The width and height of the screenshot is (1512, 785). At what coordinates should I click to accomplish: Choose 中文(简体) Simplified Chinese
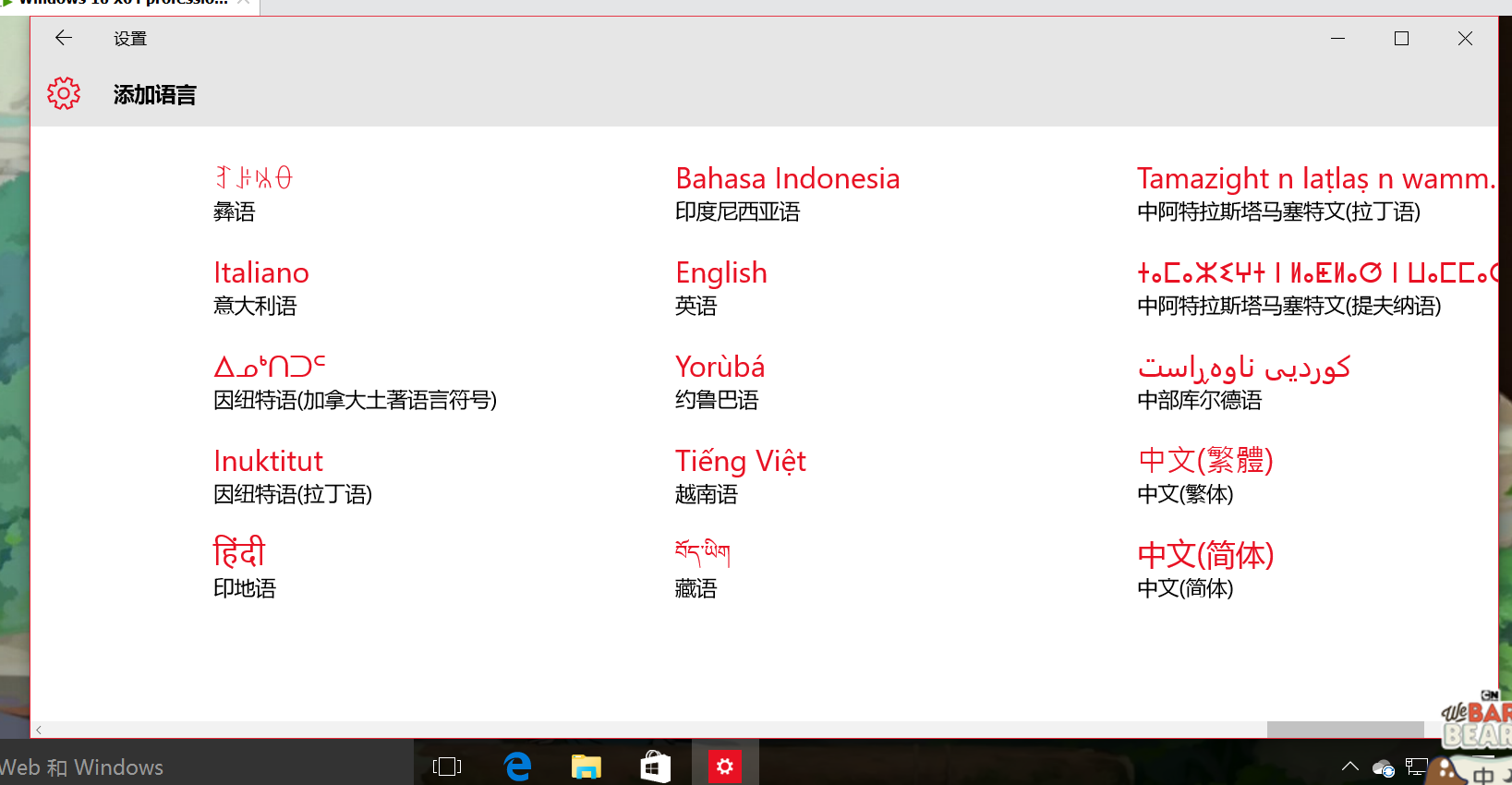(x=1205, y=571)
